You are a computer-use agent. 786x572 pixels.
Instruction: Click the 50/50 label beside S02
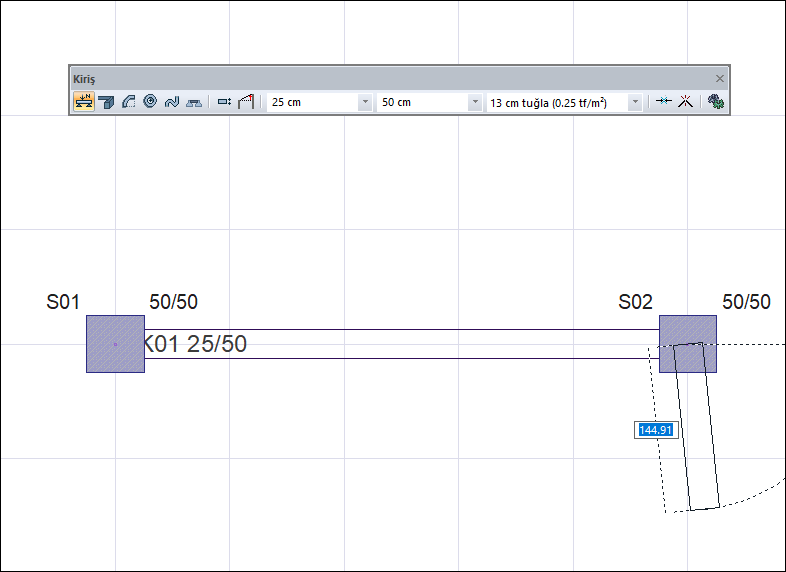[746, 302]
